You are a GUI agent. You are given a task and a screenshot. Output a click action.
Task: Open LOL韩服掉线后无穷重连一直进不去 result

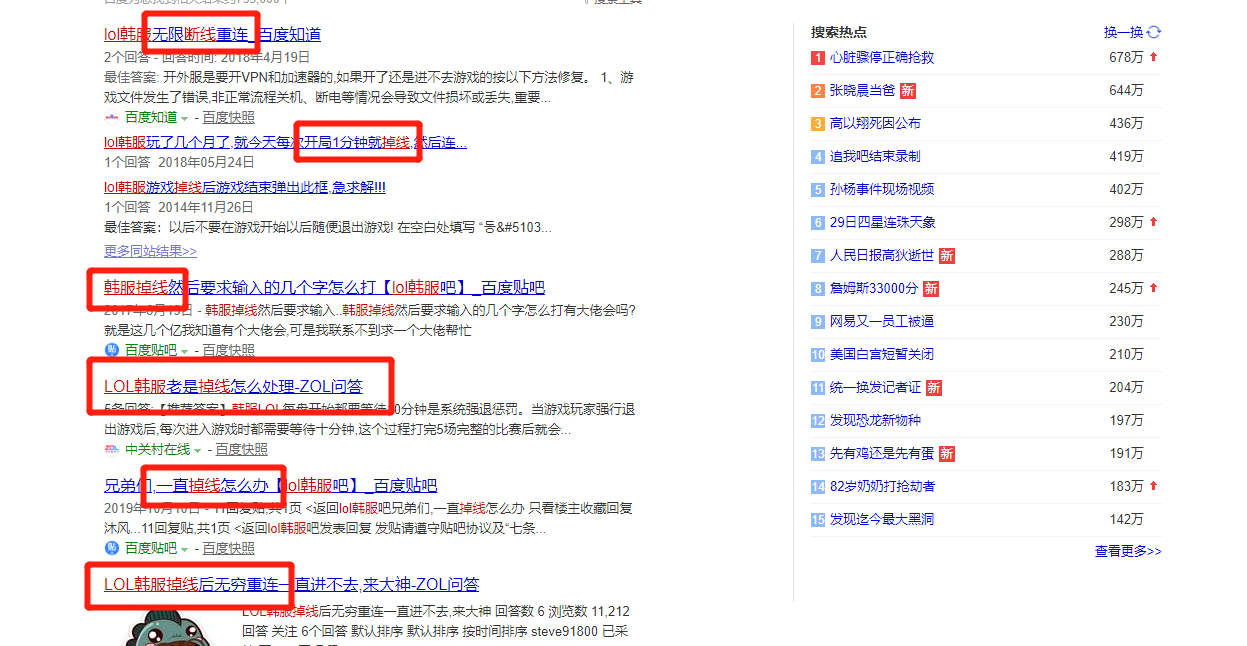click(291, 584)
